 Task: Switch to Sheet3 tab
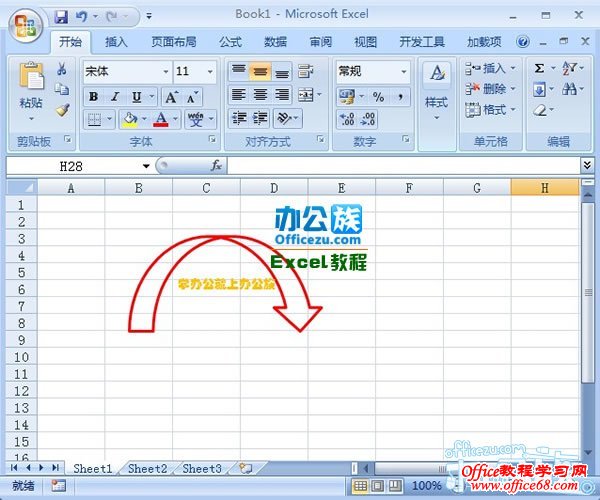(202, 468)
